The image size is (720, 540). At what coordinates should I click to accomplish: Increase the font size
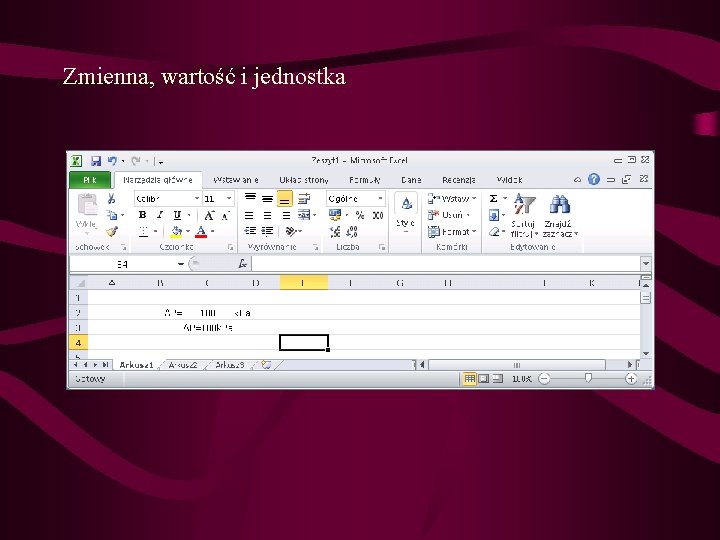(x=209, y=215)
